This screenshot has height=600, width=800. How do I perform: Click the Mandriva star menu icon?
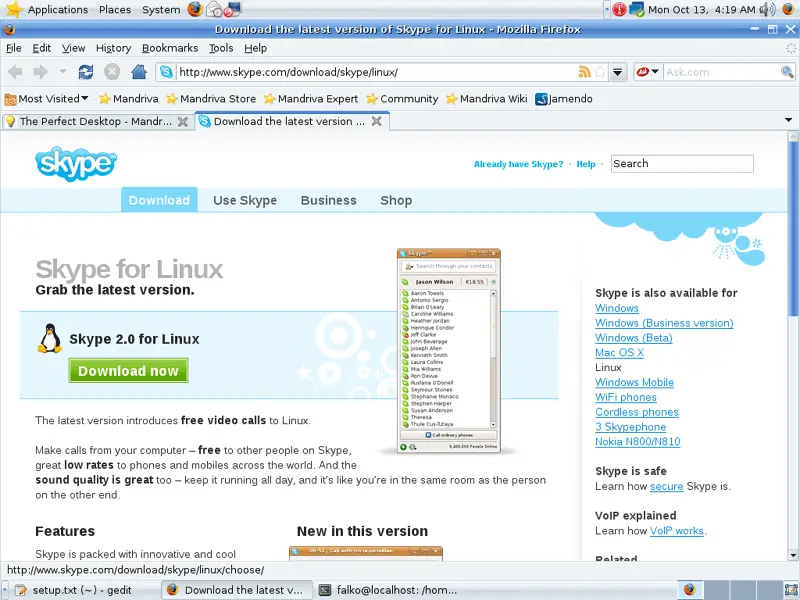[x=14, y=9]
